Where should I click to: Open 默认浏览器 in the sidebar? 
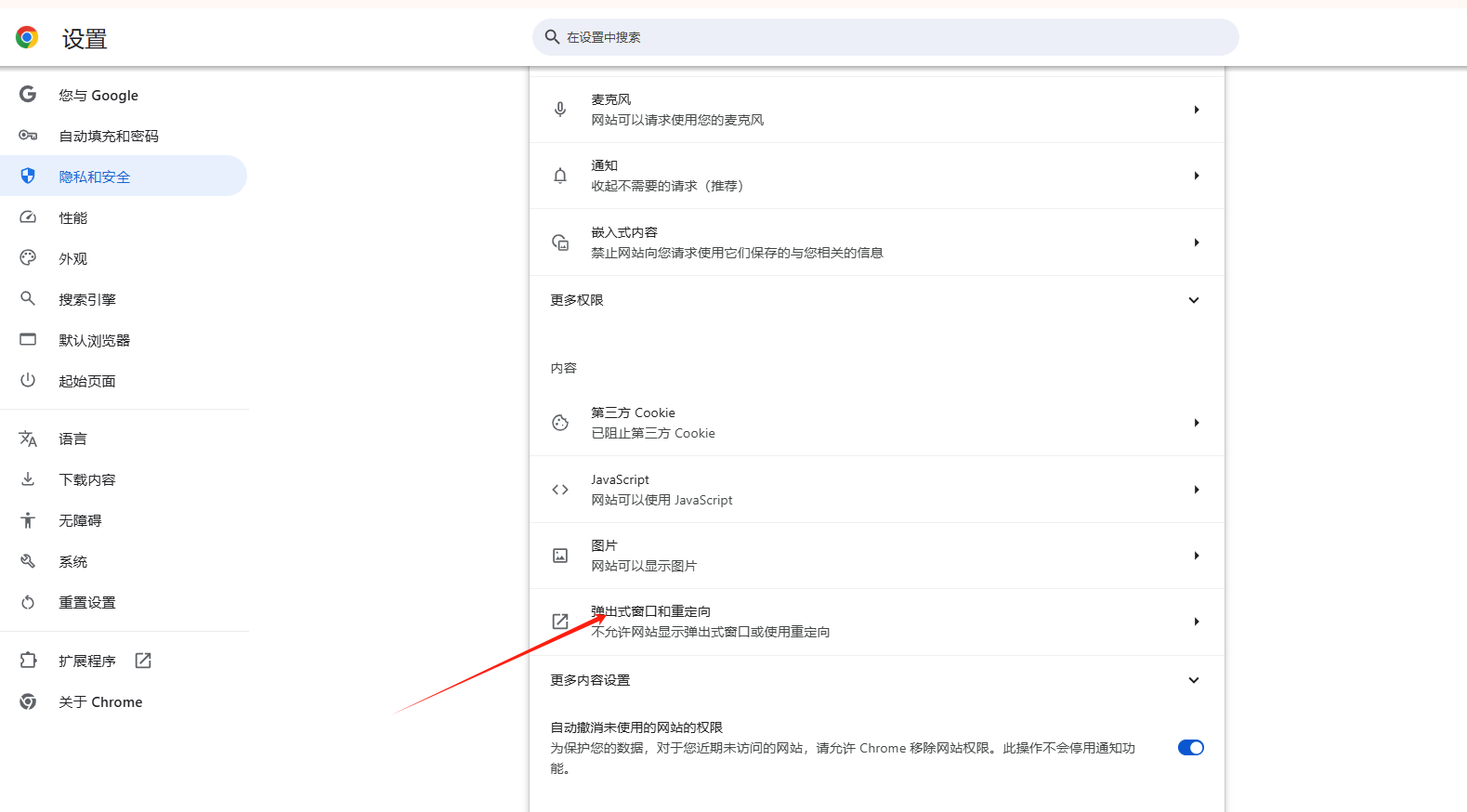pyautogui.click(x=124, y=340)
